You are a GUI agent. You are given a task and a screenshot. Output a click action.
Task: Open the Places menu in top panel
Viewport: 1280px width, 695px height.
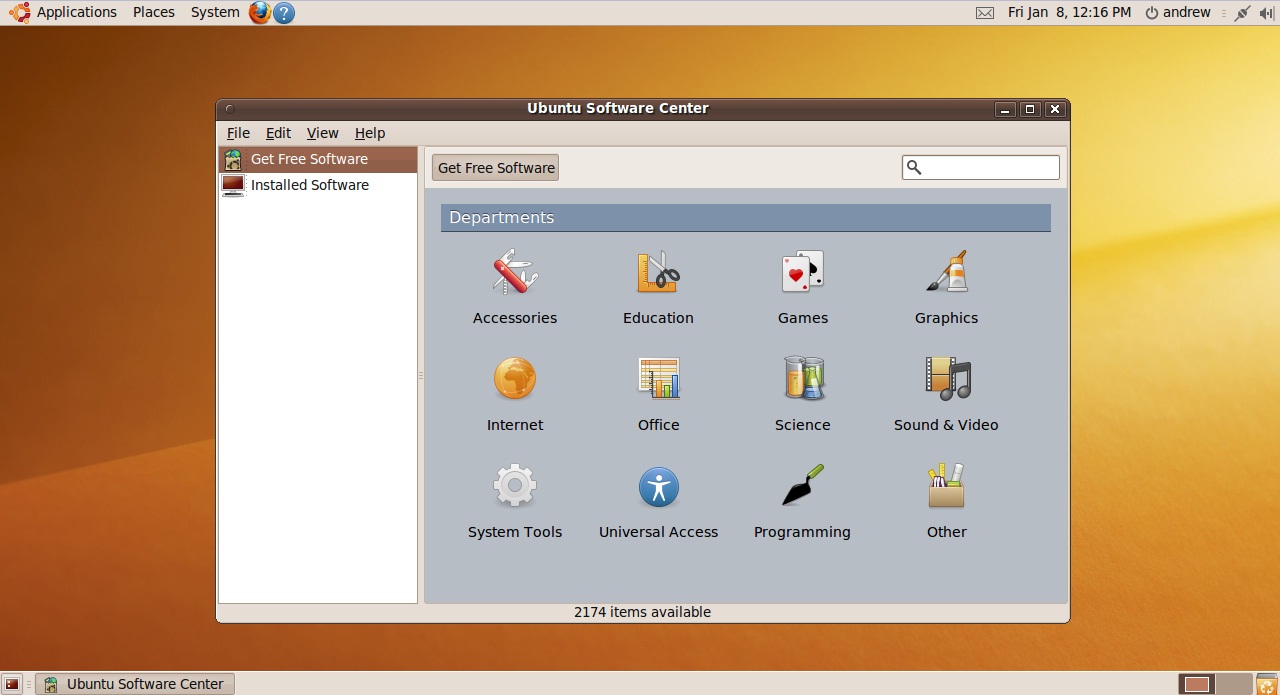click(153, 12)
